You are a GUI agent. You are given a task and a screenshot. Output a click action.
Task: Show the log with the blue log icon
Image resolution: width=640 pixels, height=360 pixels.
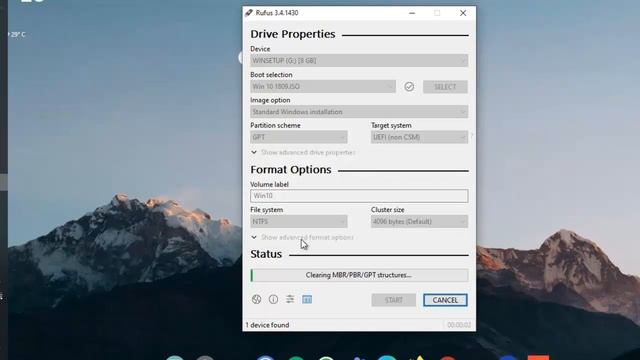click(307, 300)
